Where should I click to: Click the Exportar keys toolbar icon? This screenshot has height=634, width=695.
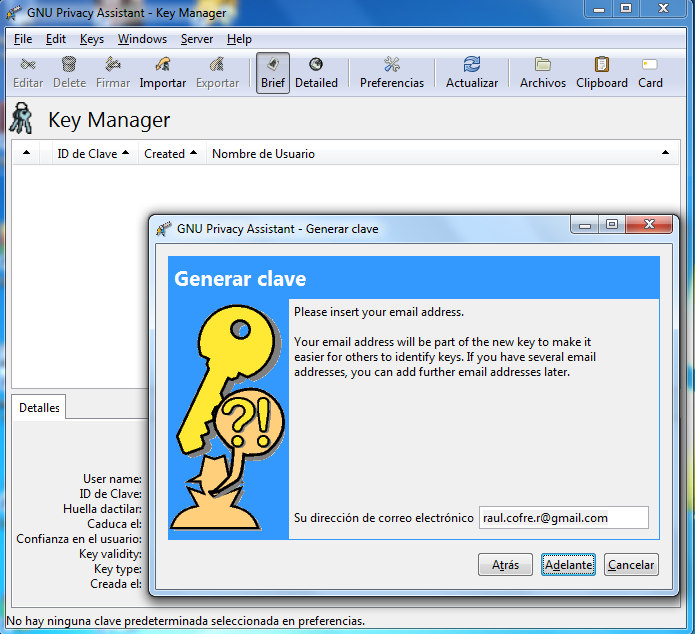click(217, 73)
